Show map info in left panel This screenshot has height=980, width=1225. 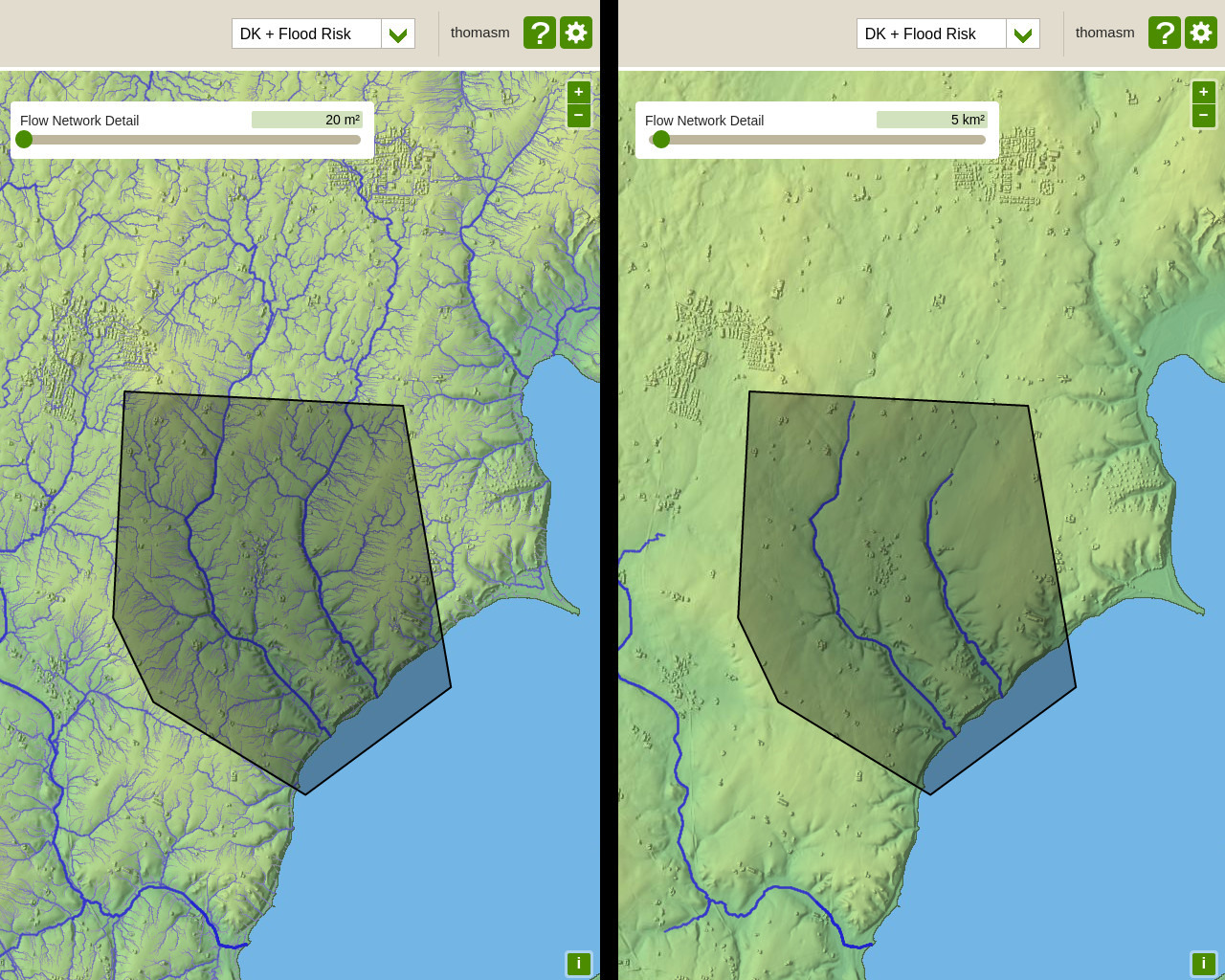pyautogui.click(x=578, y=964)
